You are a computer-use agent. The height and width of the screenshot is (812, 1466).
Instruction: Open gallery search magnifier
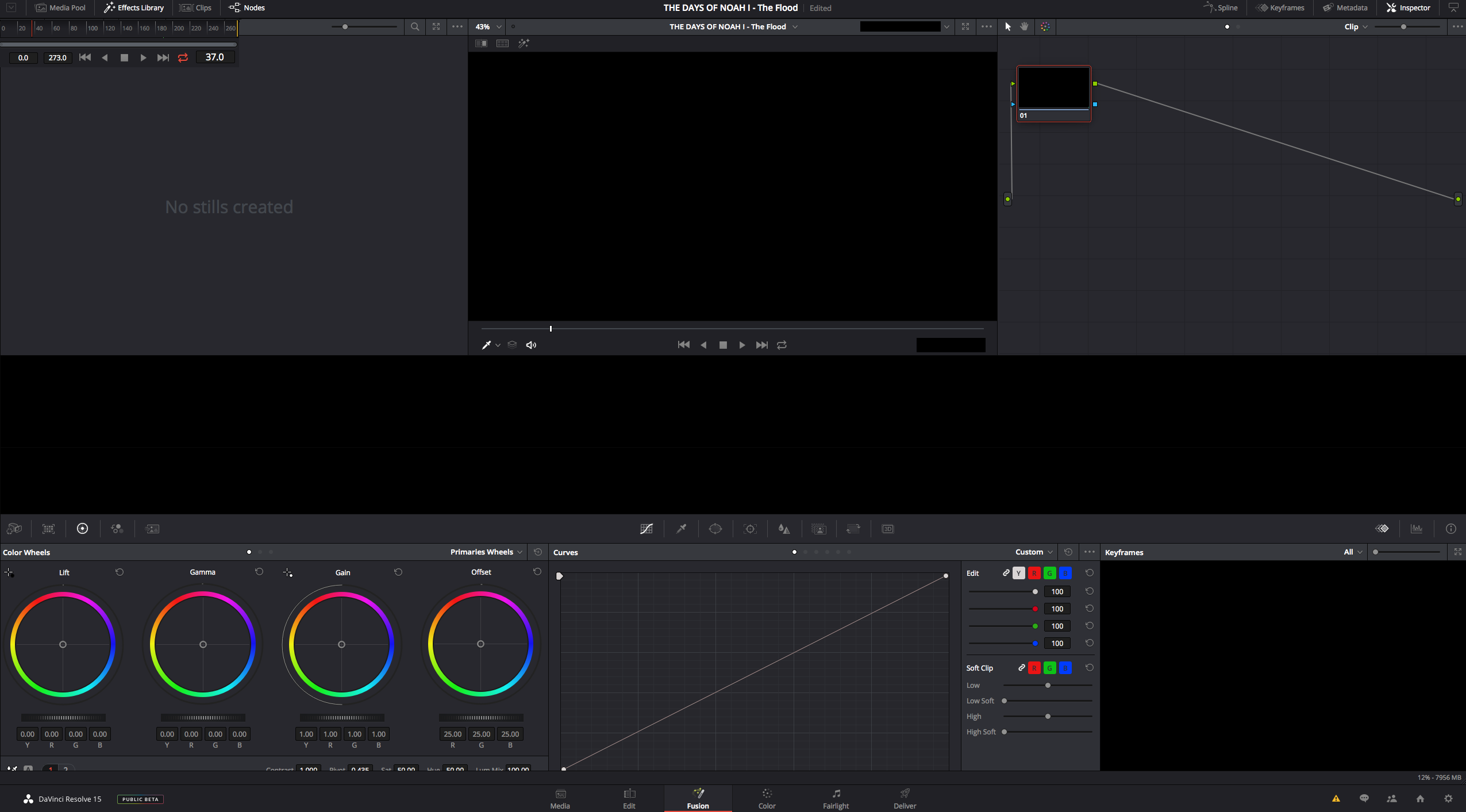coord(415,26)
